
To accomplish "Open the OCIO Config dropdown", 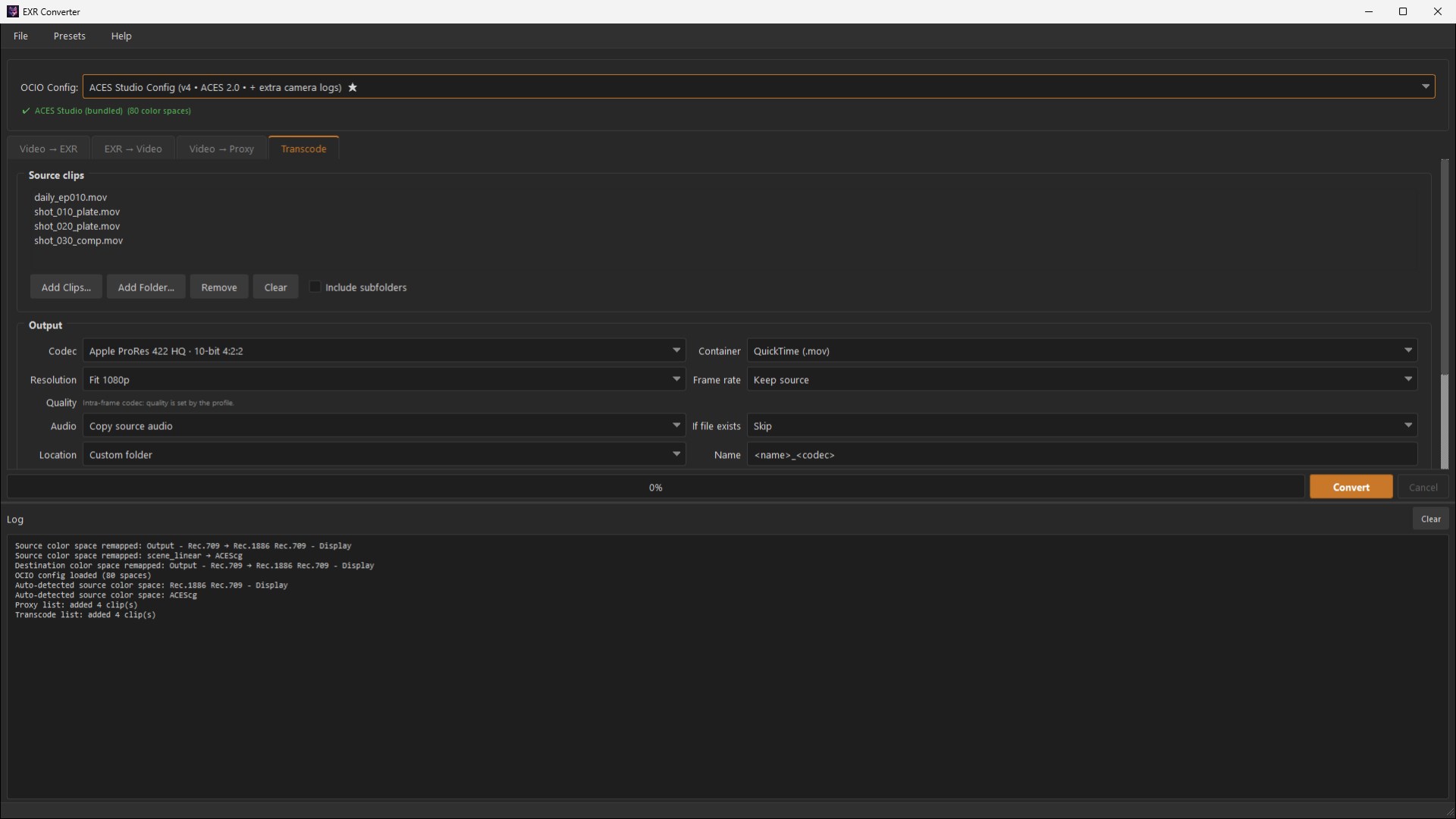I will point(758,86).
